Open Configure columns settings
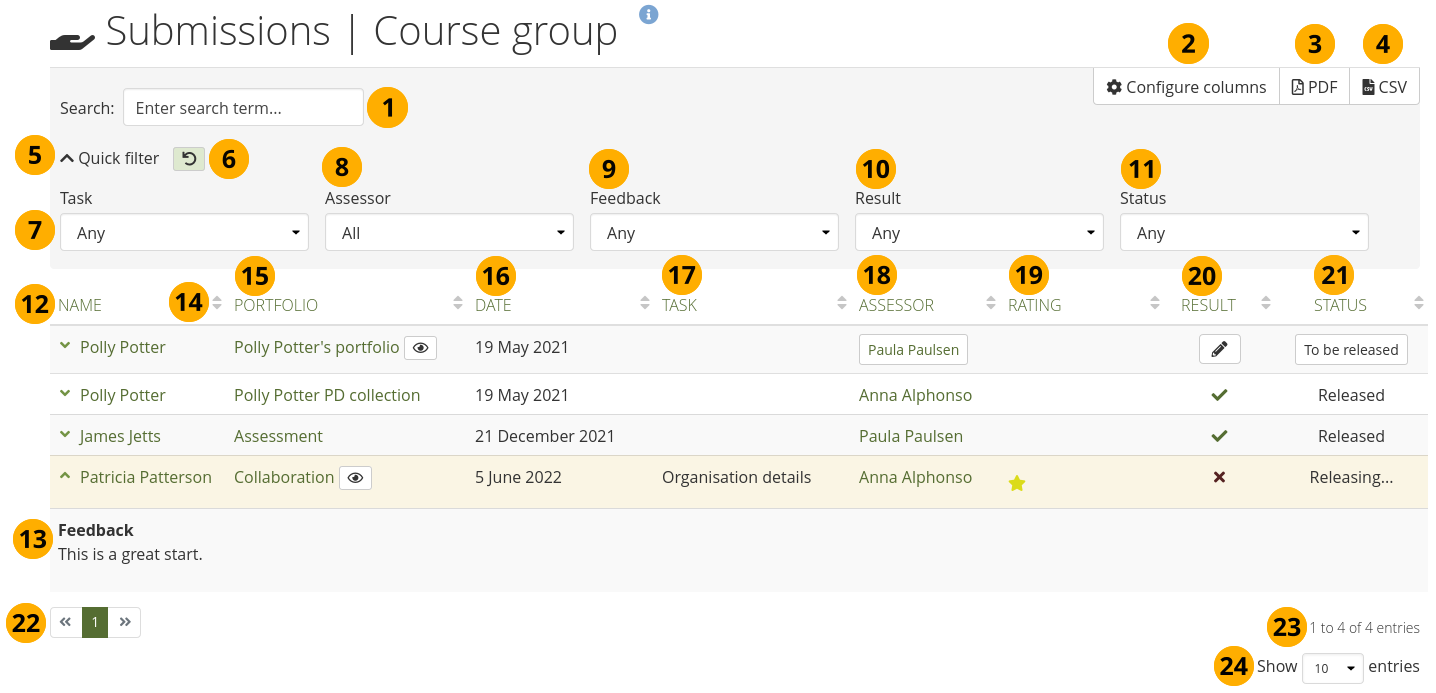Screen dimensions: 1436x693 (x=1186, y=87)
